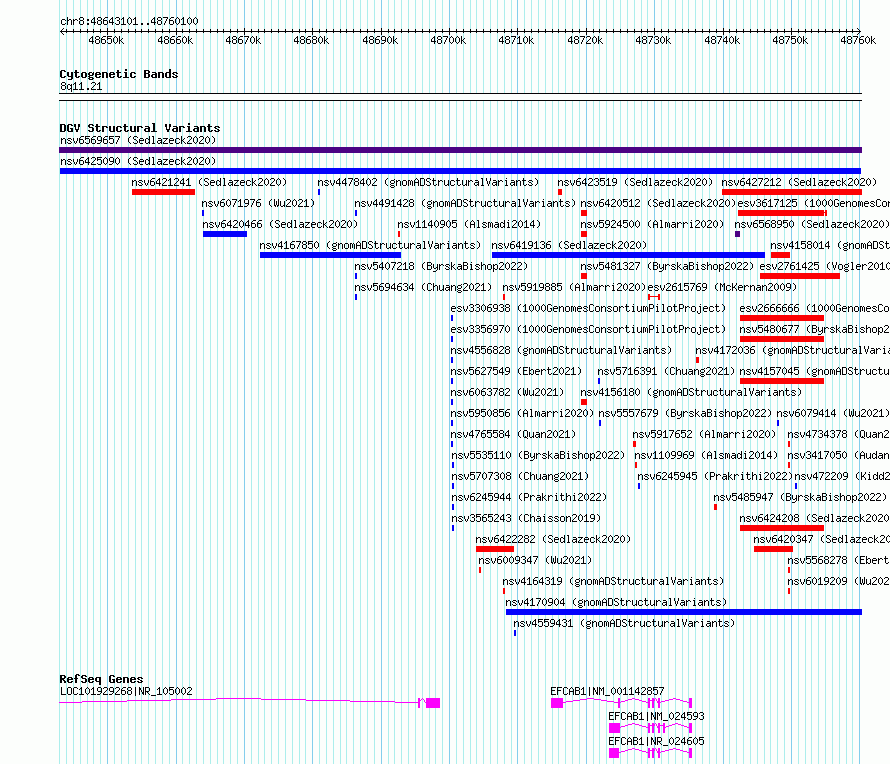
Task: Open the nsv4765584 (Quan2021) label
Action: pos(513,434)
